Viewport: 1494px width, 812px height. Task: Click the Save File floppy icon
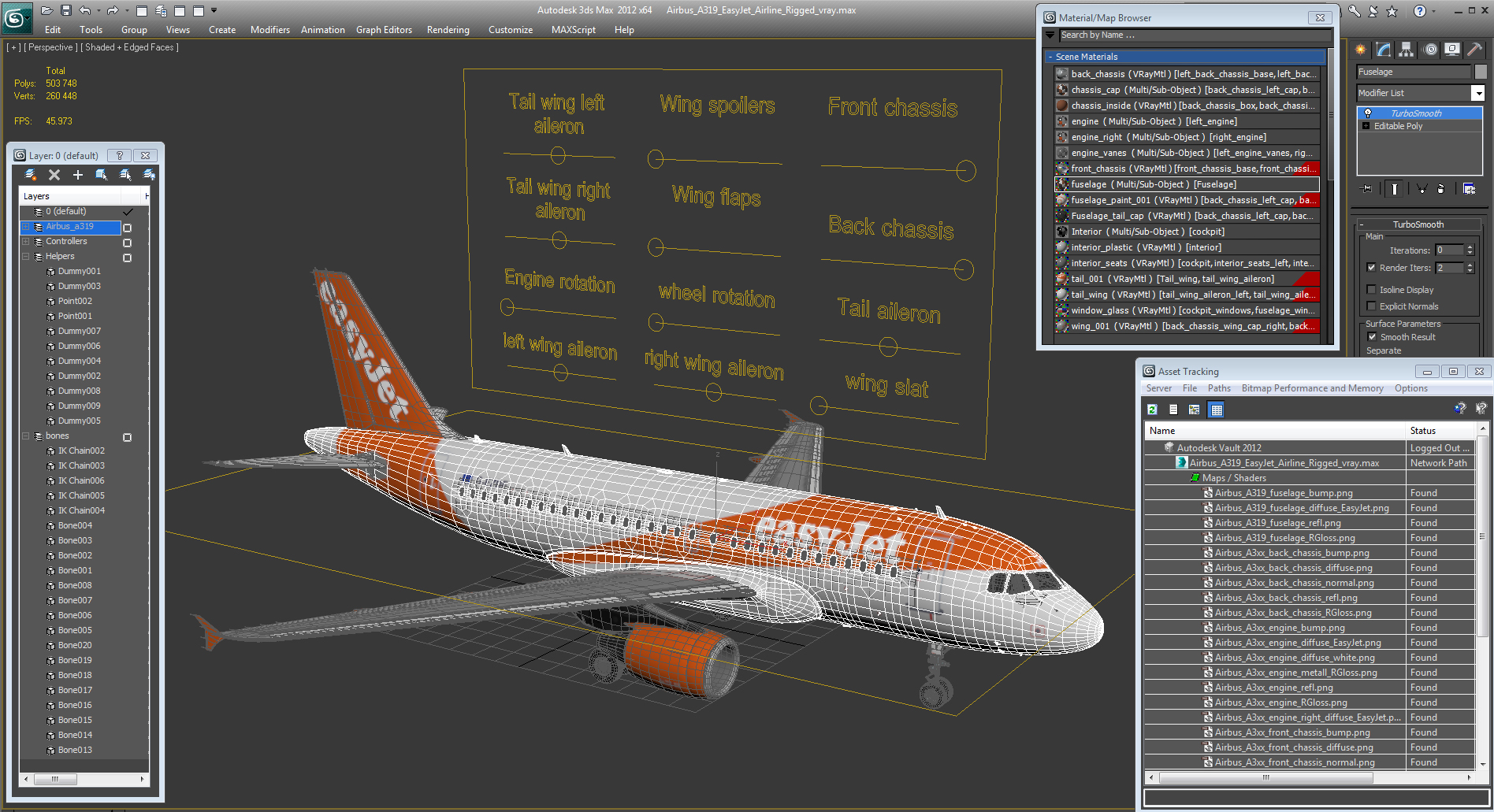(66, 10)
